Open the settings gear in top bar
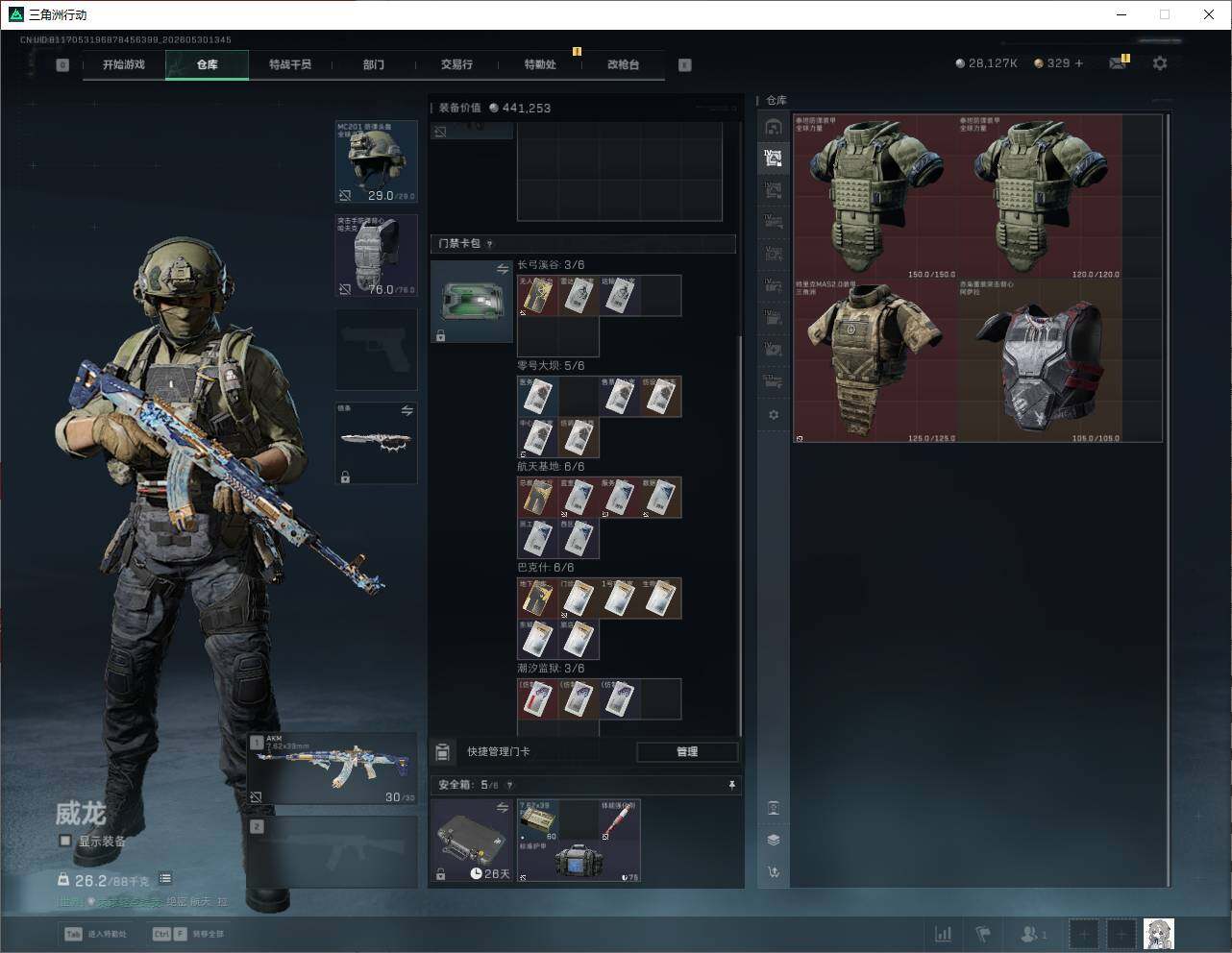The image size is (1232, 953). point(1160,63)
